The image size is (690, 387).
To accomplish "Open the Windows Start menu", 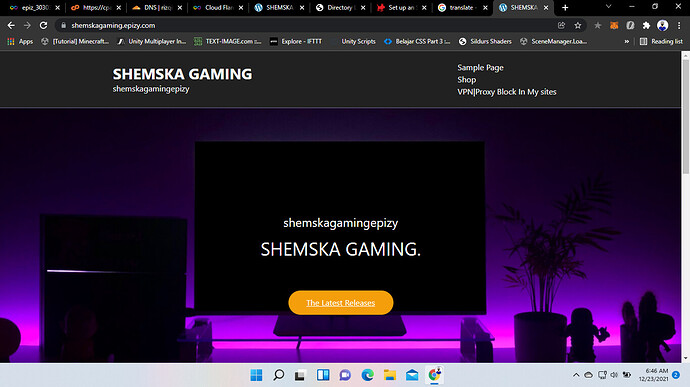I will (x=256, y=375).
